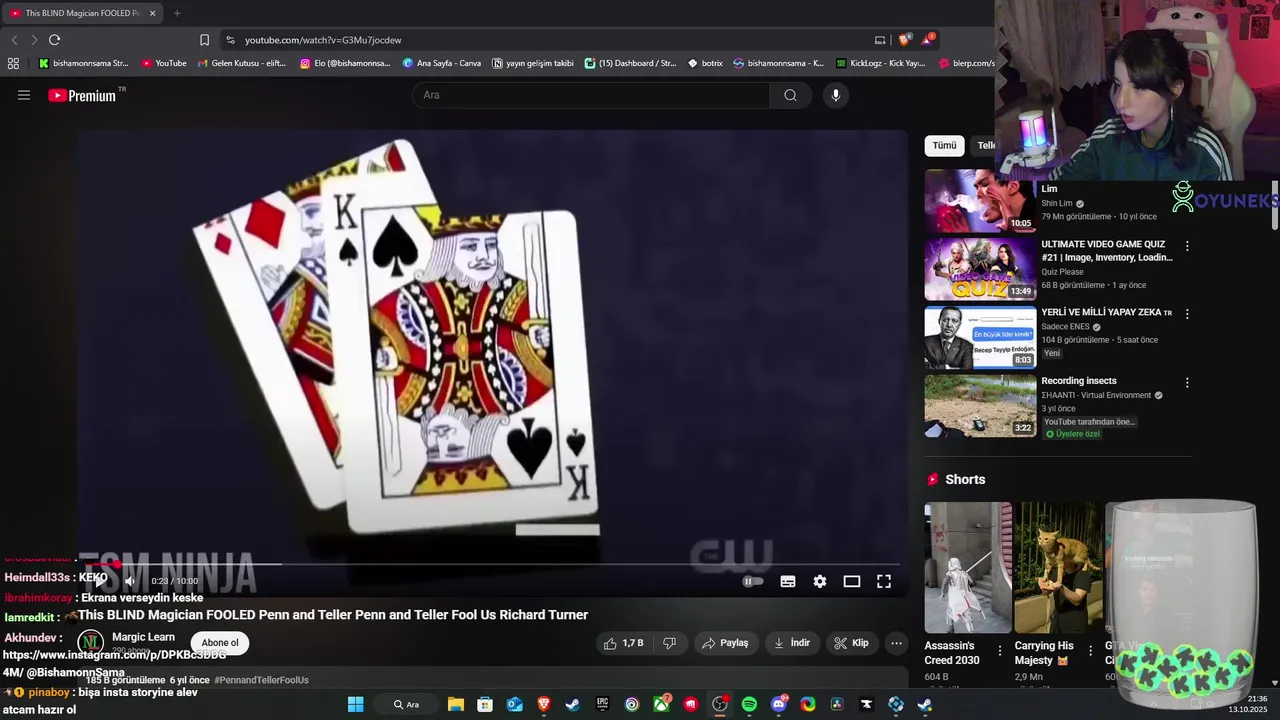Image resolution: width=1280 pixels, height=720 pixels.
Task: Click the search magnifier button
Action: pyautogui.click(x=790, y=95)
